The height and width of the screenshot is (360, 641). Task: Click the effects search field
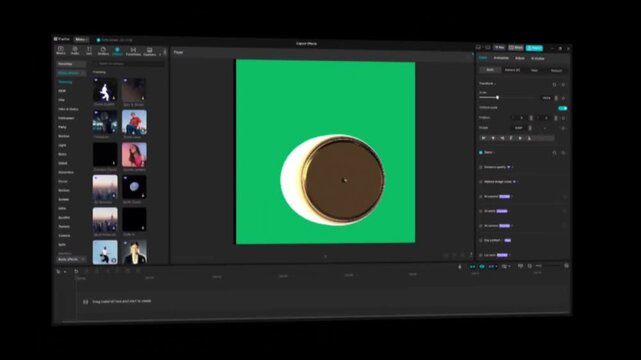[x=129, y=64]
